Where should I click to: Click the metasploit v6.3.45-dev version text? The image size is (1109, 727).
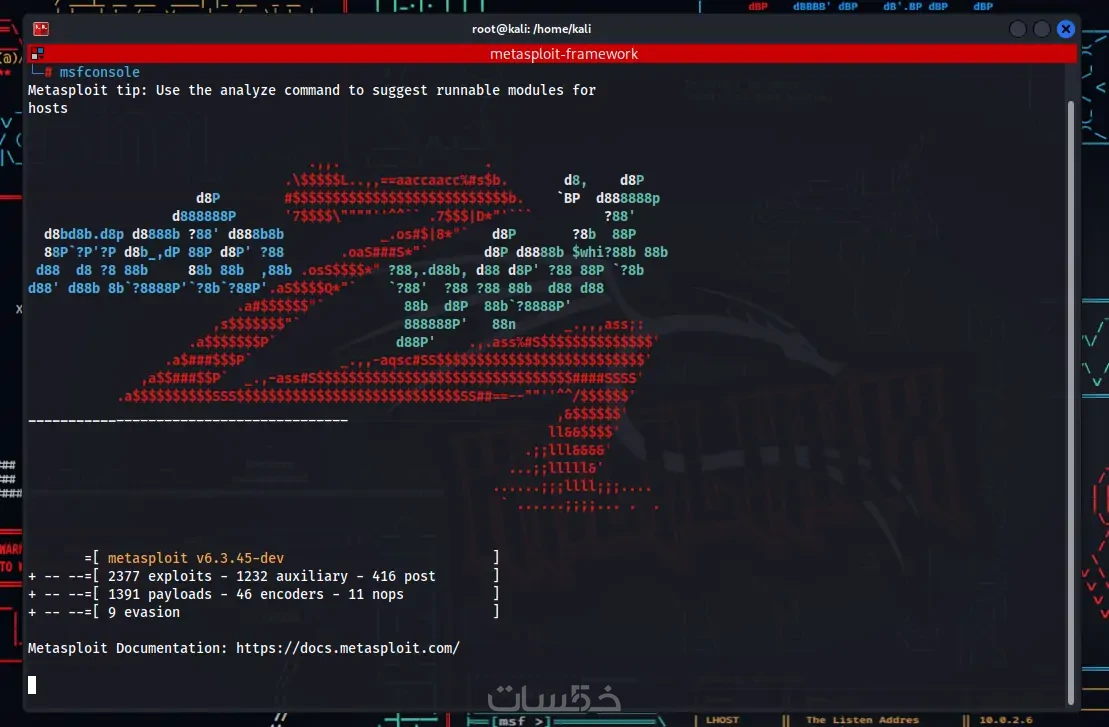[196, 558]
